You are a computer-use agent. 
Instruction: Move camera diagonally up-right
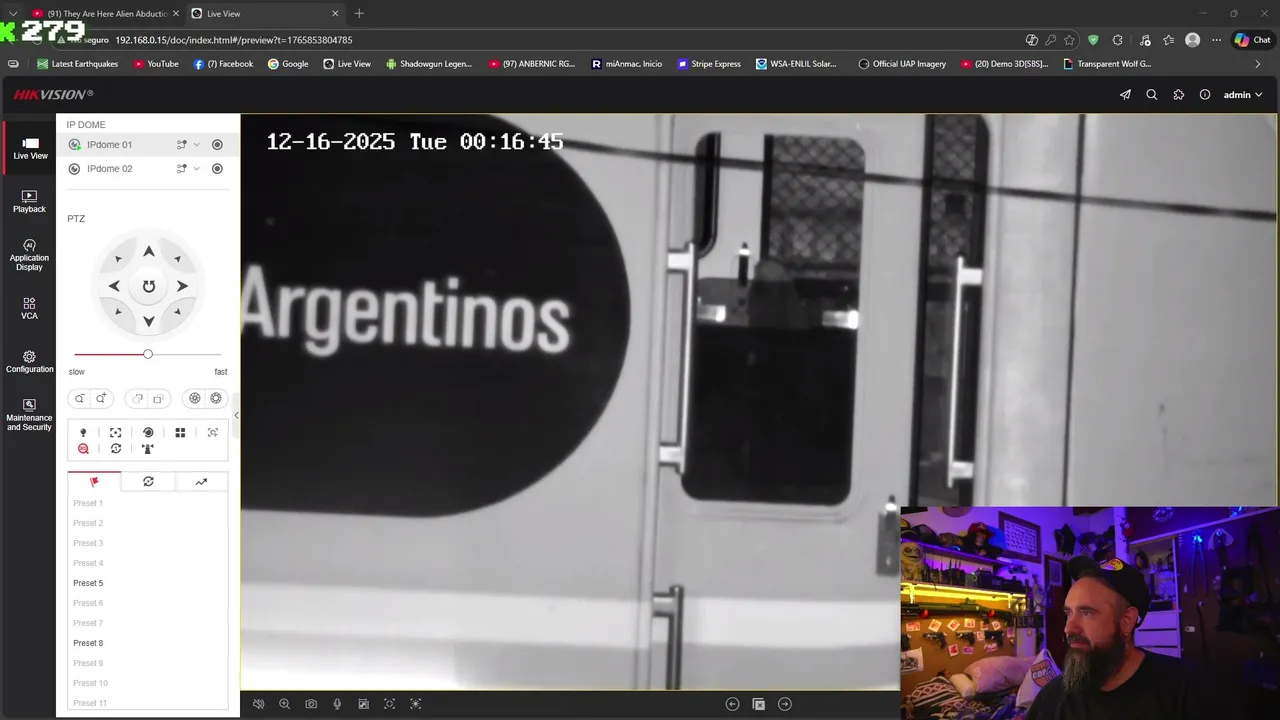pyautogui.click(x=177, y=259)
